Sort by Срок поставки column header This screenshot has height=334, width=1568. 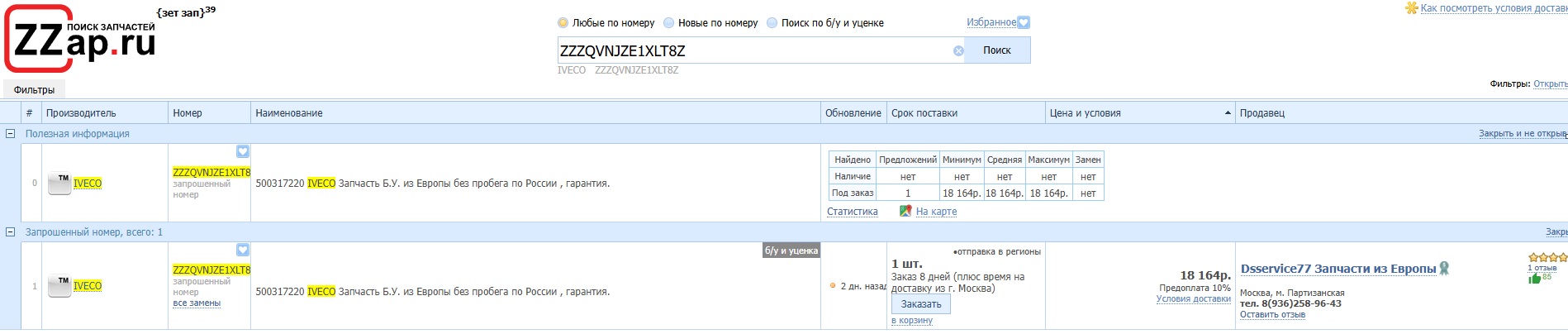tap(924, 113)
